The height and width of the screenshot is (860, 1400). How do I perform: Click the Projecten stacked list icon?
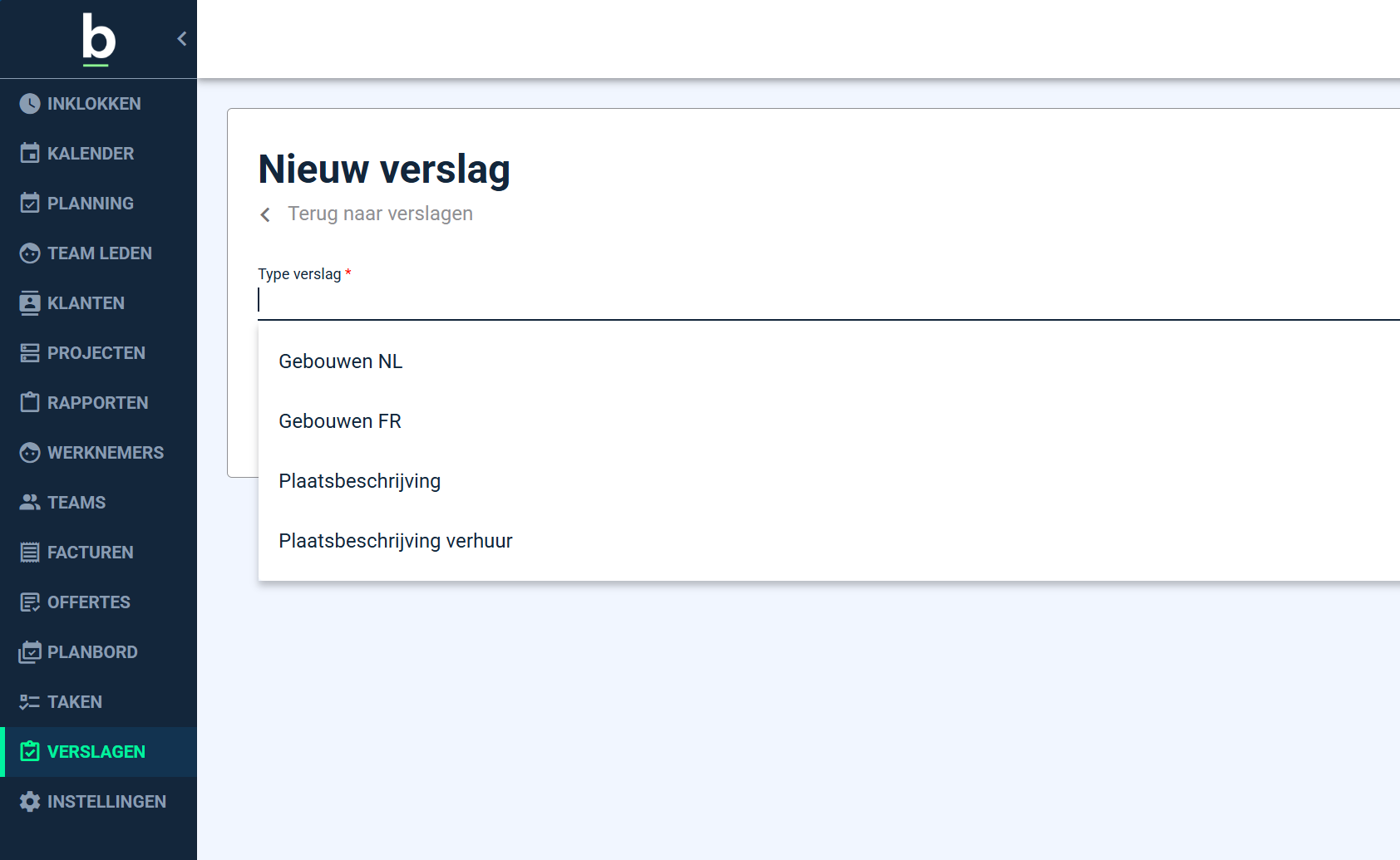pos(30,353)
